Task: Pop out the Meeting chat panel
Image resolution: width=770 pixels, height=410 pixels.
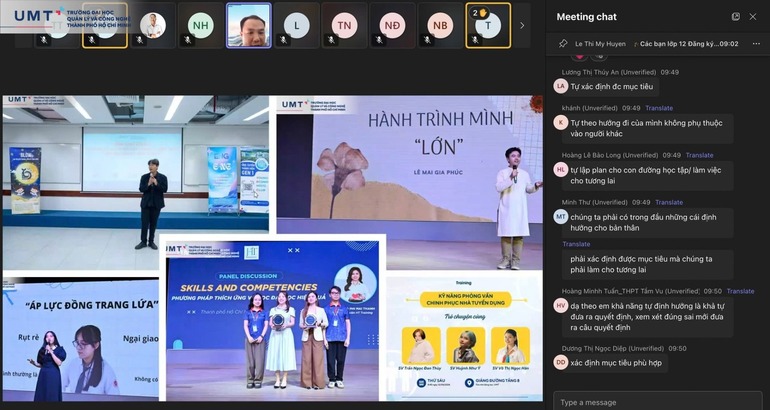Action: click(x=736, y=17)
